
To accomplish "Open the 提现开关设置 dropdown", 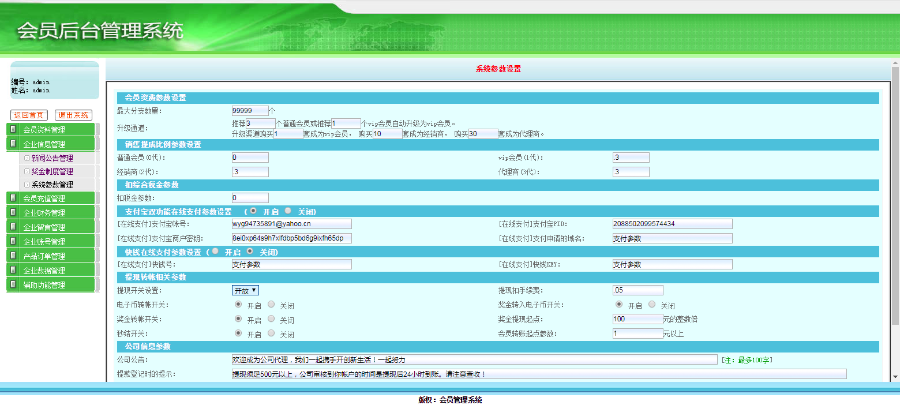I will [x=246, y=290].
